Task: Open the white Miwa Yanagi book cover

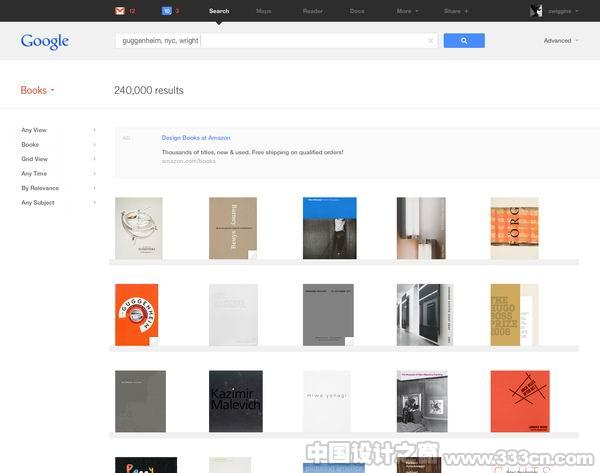Action: pyautogui.click(x=327, y=401)
